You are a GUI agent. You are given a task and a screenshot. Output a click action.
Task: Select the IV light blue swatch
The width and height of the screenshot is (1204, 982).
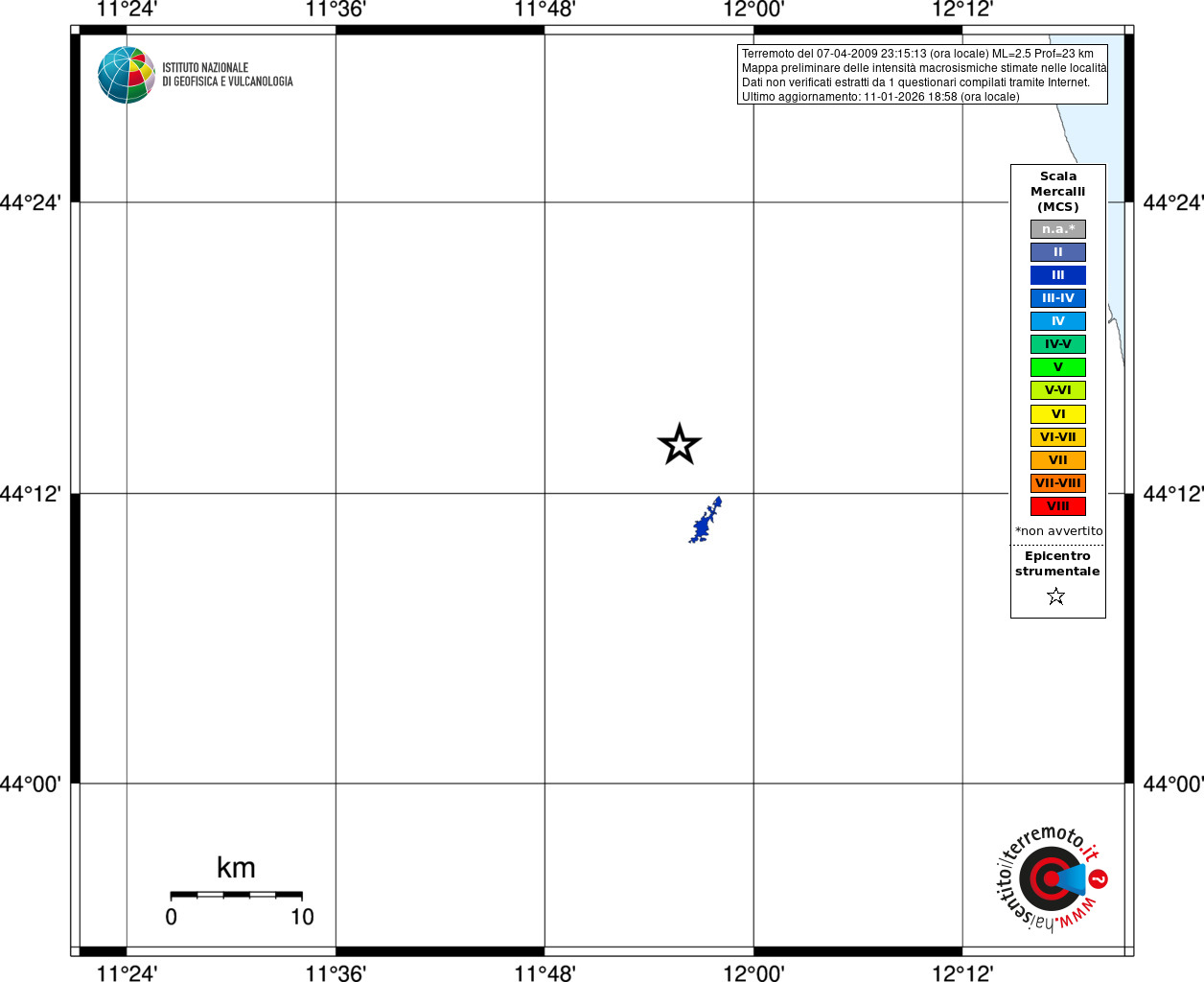click(x=1058, y=321)
